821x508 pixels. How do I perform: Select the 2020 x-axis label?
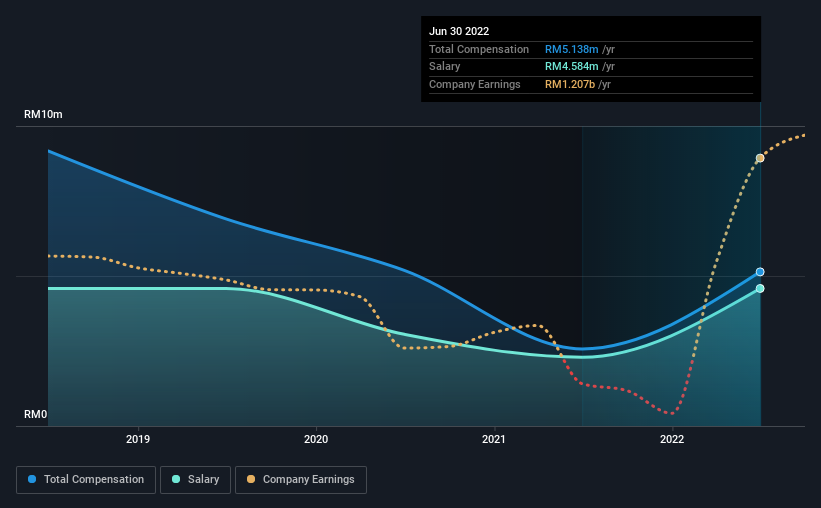(316, 439)
